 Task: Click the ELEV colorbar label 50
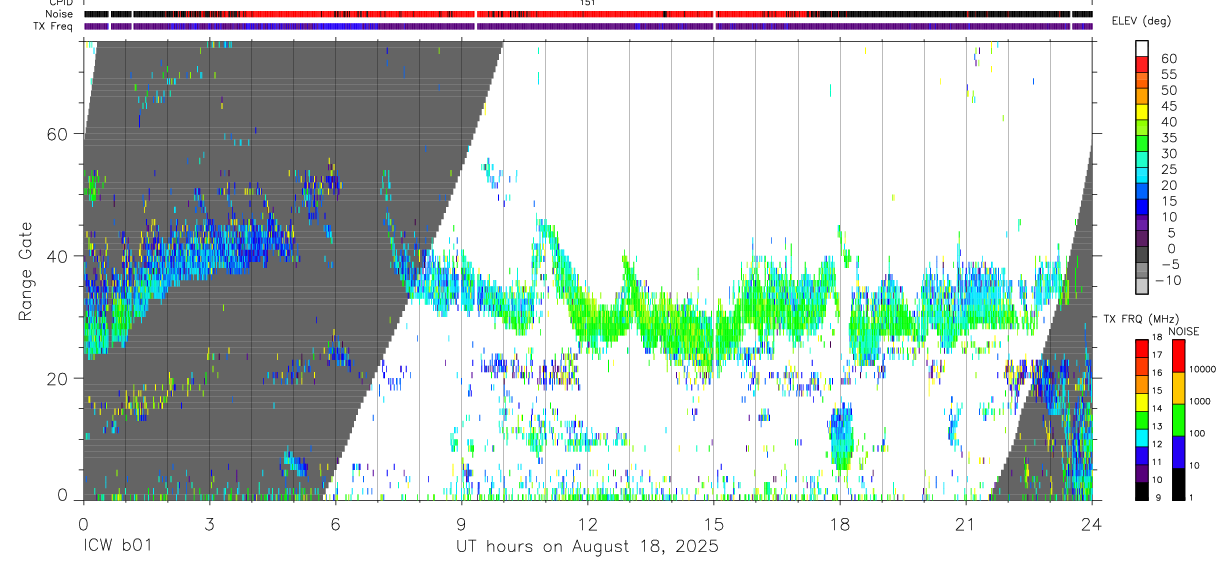[1169, 90]
